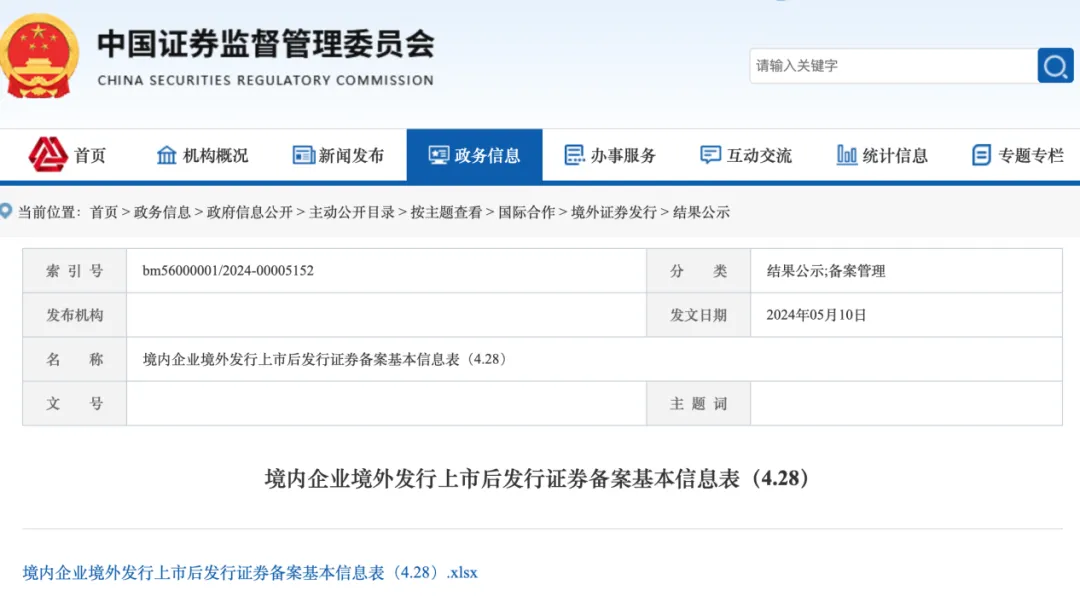Image resolution: width=1080 pixels, height=608 pixels.
Task: Select 国际合作 in the breadcrumb path
Action: pyautogui.click(x=526, y=212)
